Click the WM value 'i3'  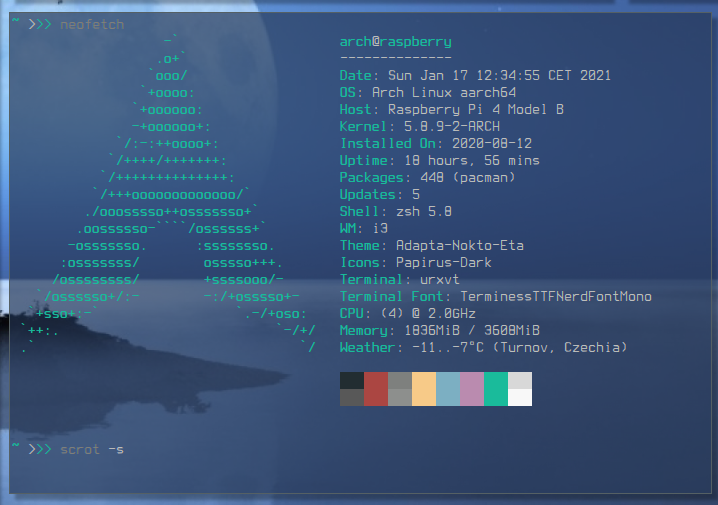380,228
